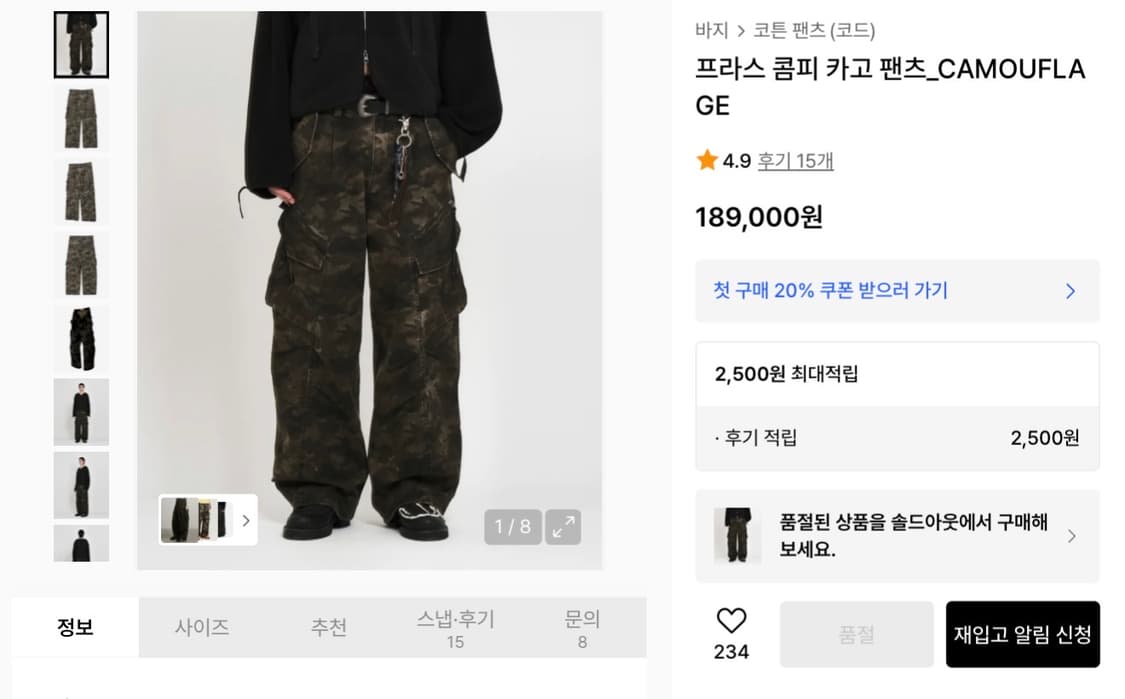The width and height of the screenshot is (1125, 699).
Task: Open the 문의 tab
Action: 582,628
